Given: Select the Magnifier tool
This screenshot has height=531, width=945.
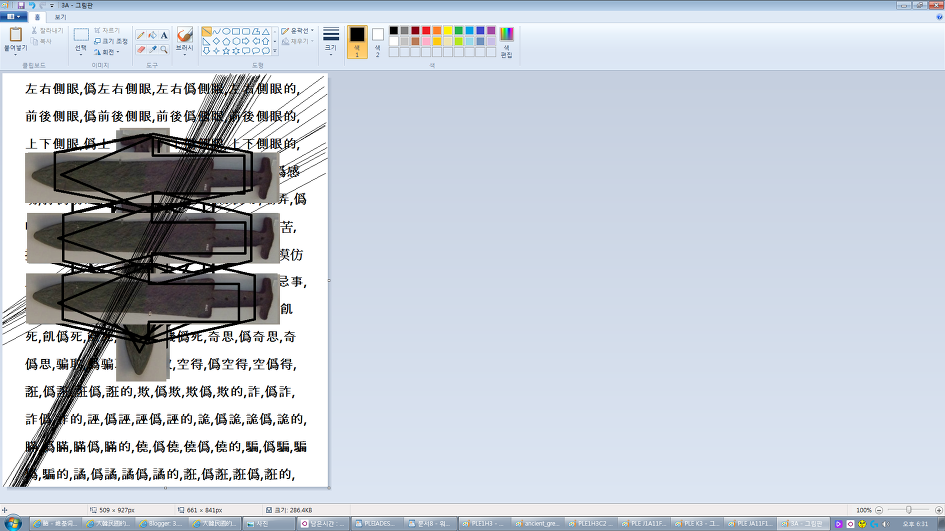Looking at the screenshot, I should [164, 48].
